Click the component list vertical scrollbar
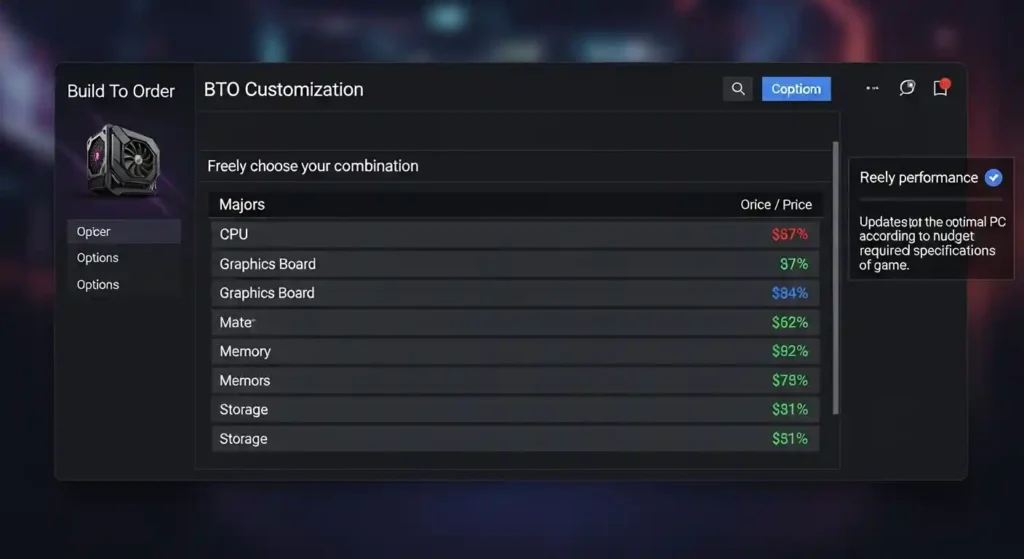 (836, 278)
